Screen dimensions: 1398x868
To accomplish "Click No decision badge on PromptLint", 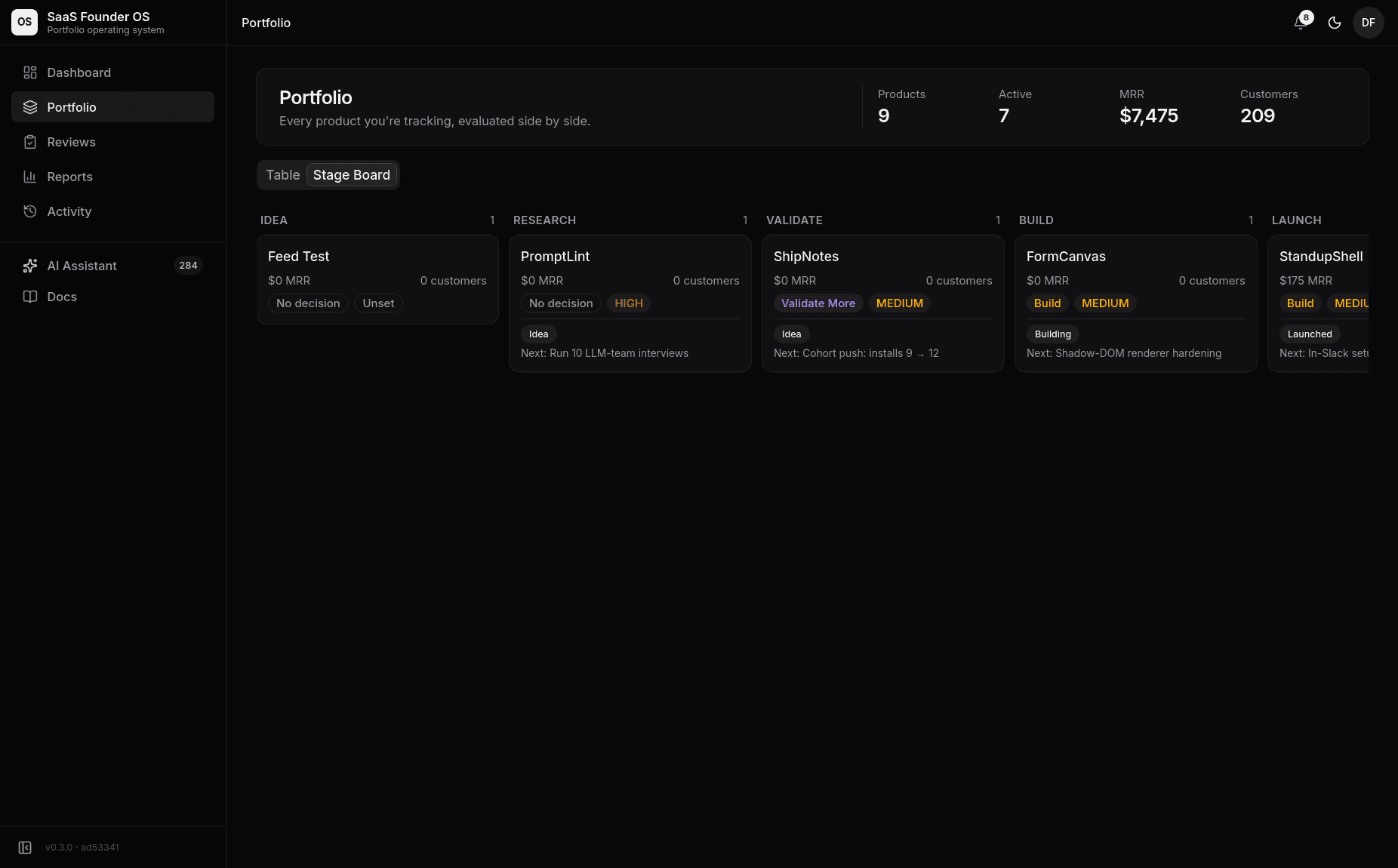I will click(x=561, y=303).
